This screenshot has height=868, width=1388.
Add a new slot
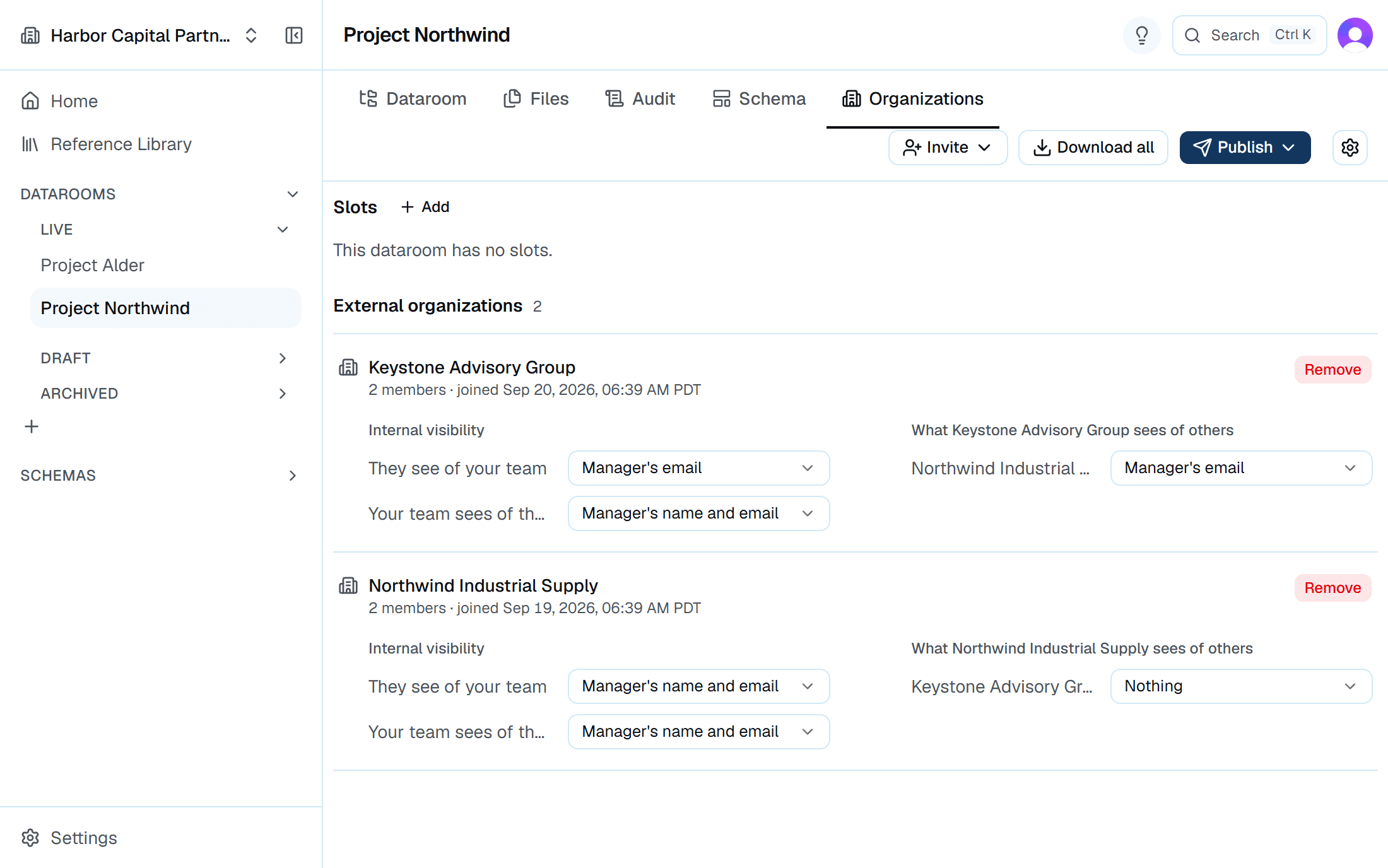[425, 207]
